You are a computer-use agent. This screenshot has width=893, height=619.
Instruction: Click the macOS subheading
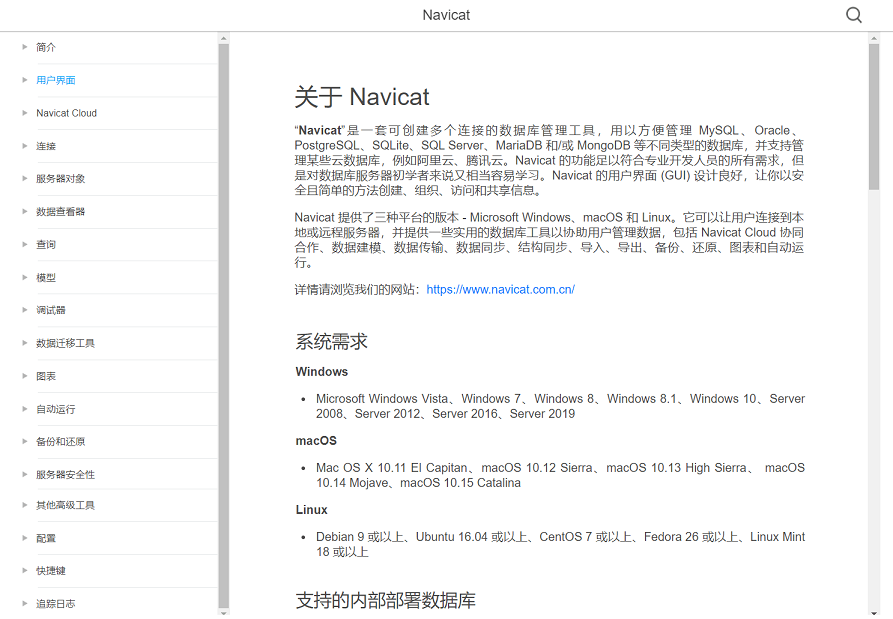point(316,441)
